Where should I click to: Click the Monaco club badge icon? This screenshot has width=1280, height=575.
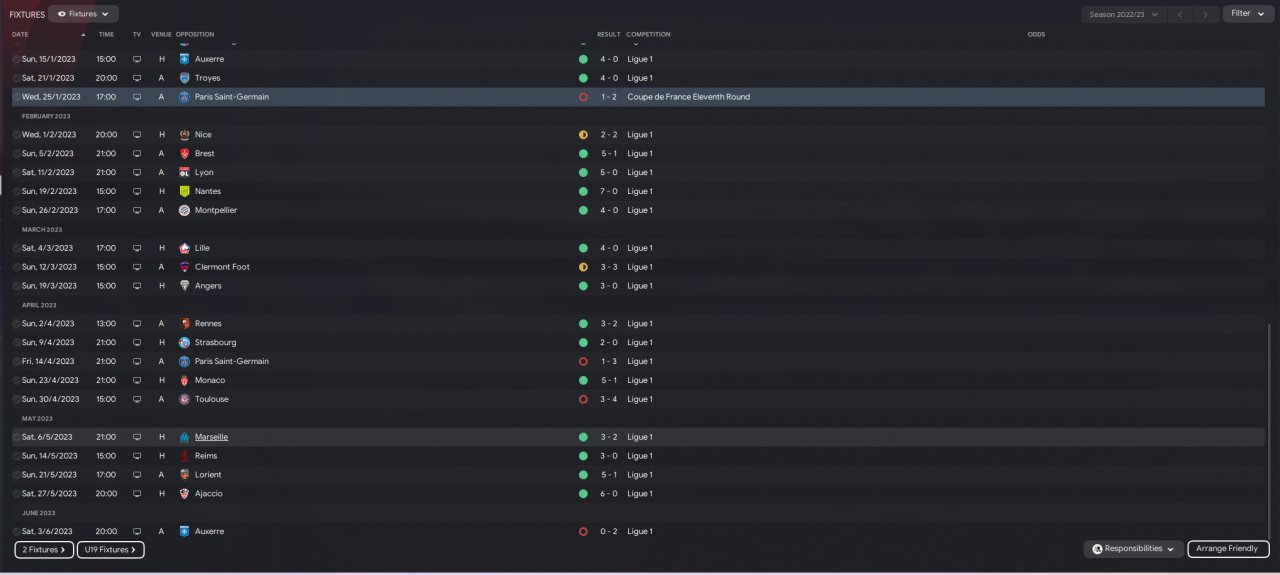tap(184, 380)
